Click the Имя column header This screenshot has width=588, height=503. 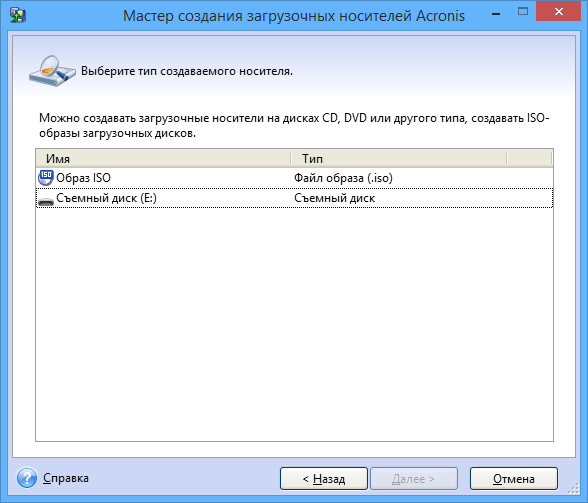click(x=164, y=158)
